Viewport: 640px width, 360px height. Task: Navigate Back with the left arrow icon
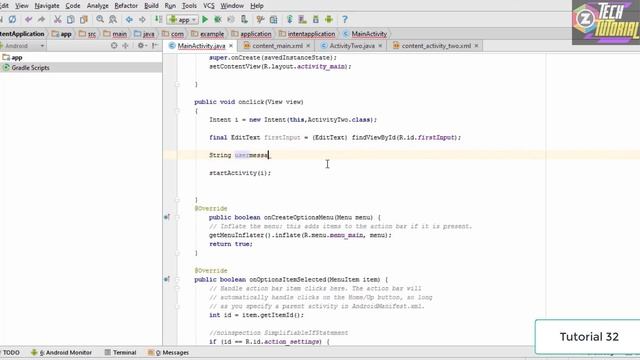[x=129, y=19]
